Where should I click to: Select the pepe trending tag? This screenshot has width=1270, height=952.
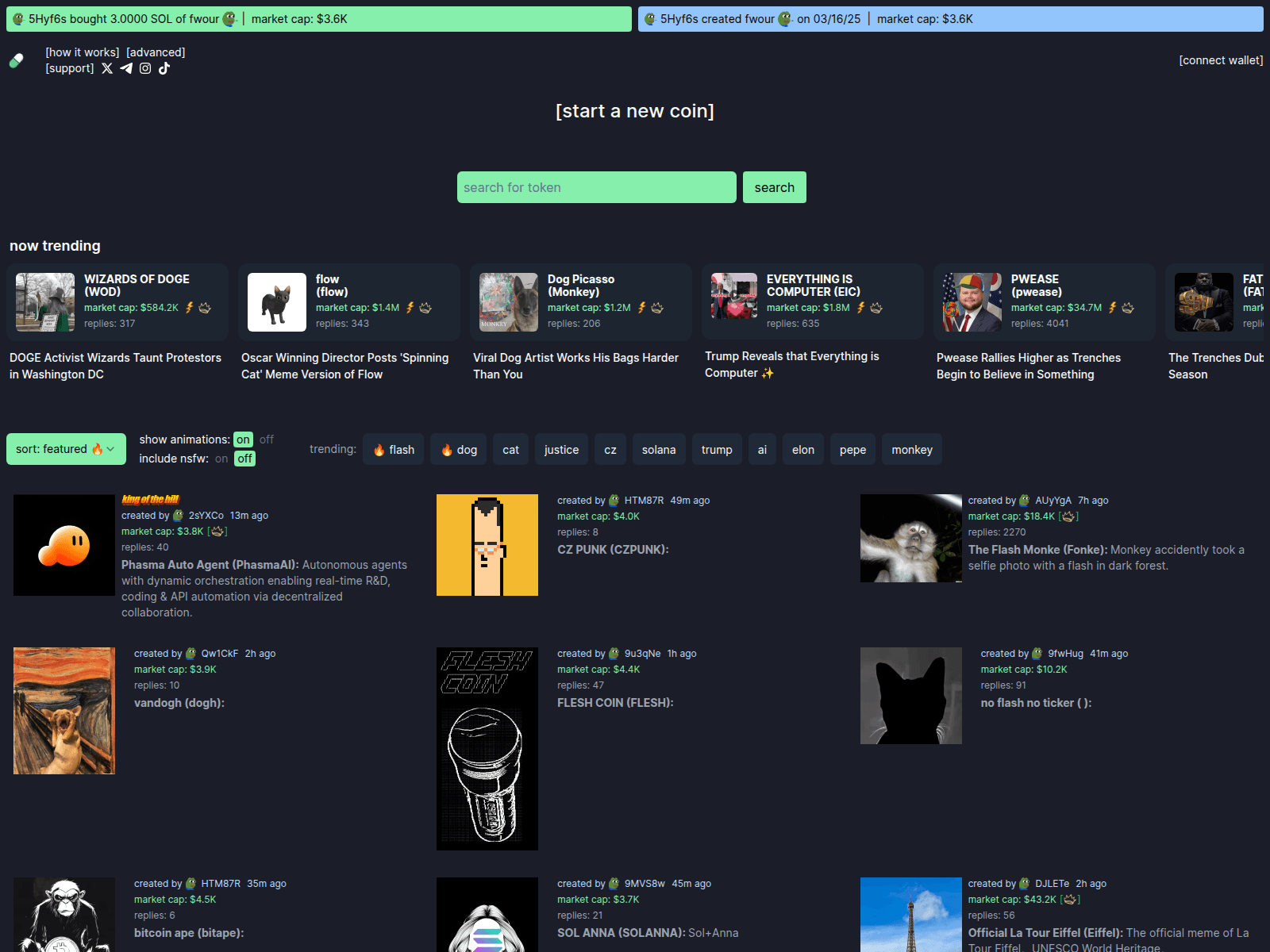852,450
